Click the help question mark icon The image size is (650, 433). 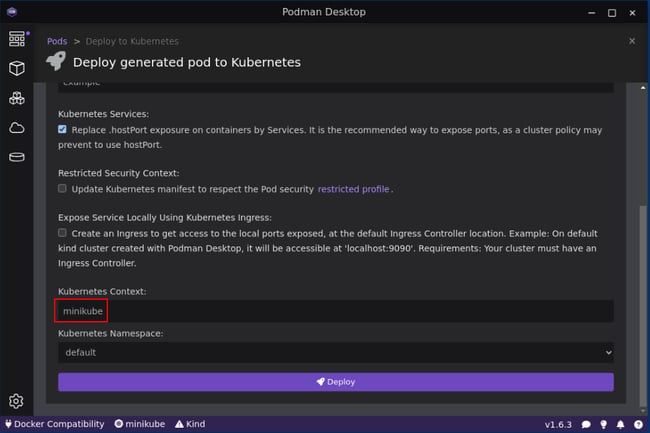(x=635, y=424)
